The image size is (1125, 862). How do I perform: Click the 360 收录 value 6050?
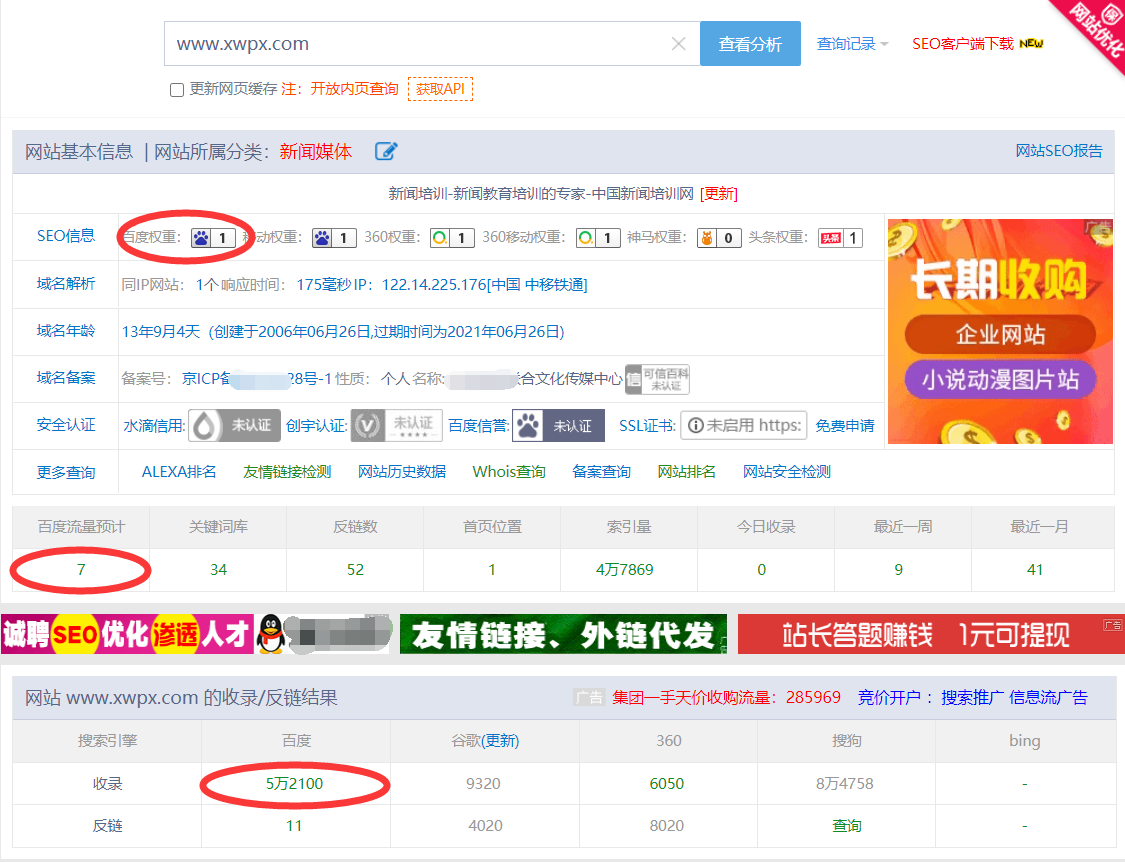click(667, 784)
